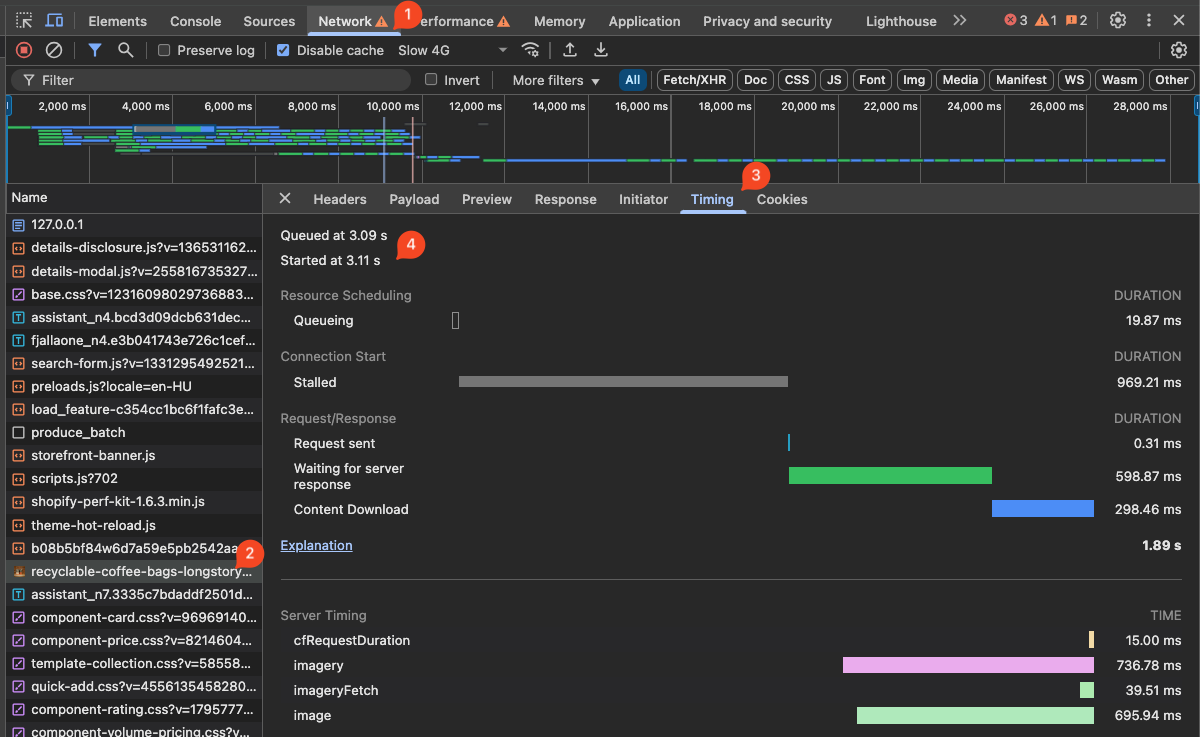
Task: Check the Invert filter checkbox
Action: tap(431, 80)
